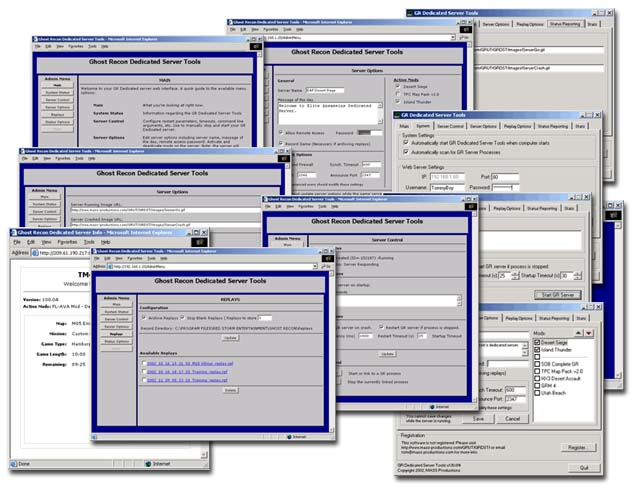Image resolution: width=640 pixels, height=489 pixels.
Task: Click IE throbber logo in Replays browser window
Action: [x=328, y=259]
